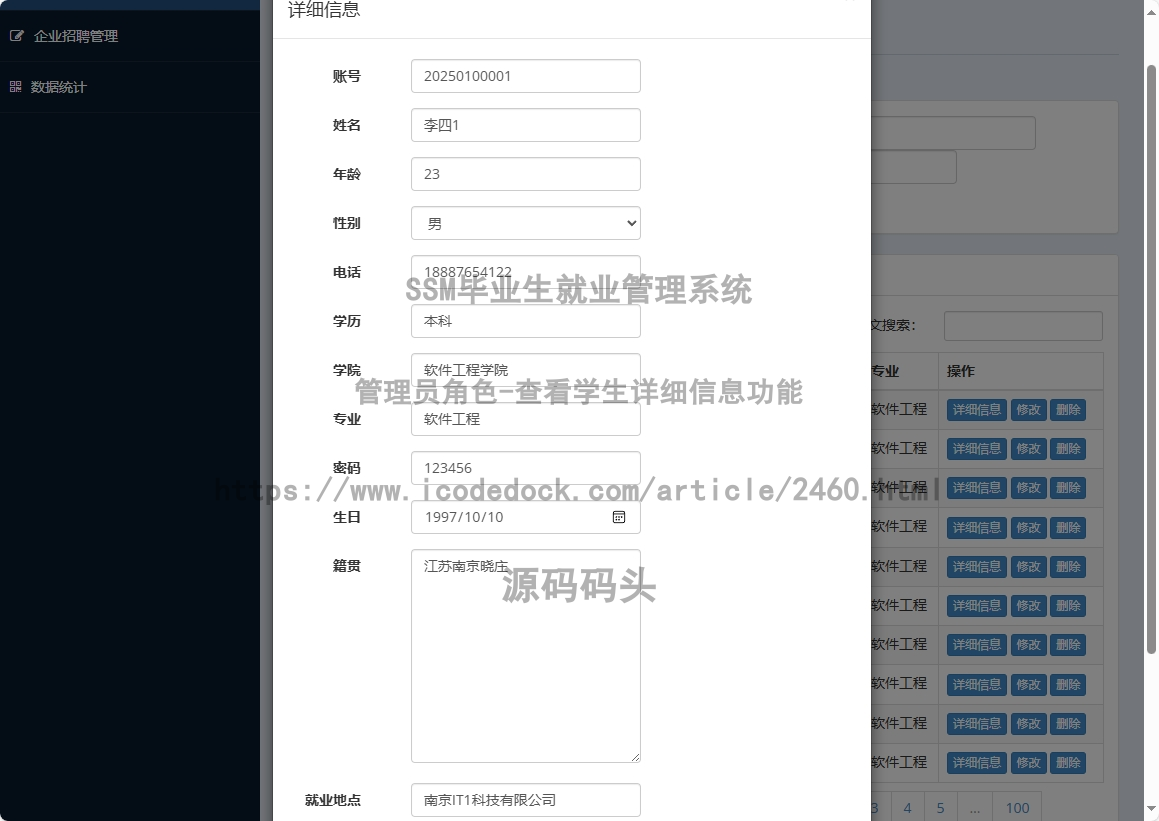Click the 年龄 field showing 23
The width and height of the screenshot is (1159, 821).
(x=526, y=174)
